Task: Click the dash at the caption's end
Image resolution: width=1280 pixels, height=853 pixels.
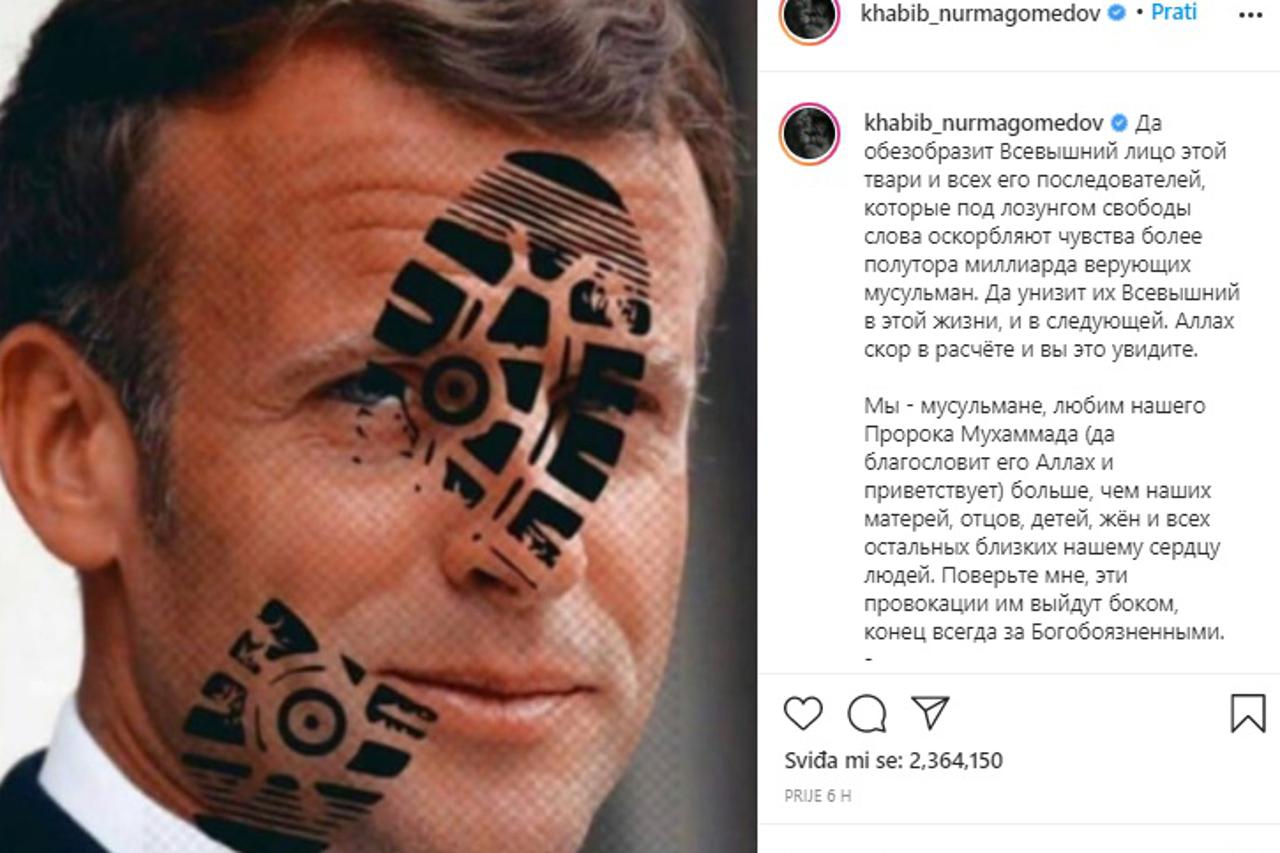Action: pyautogui.click(x=867, y=660)
